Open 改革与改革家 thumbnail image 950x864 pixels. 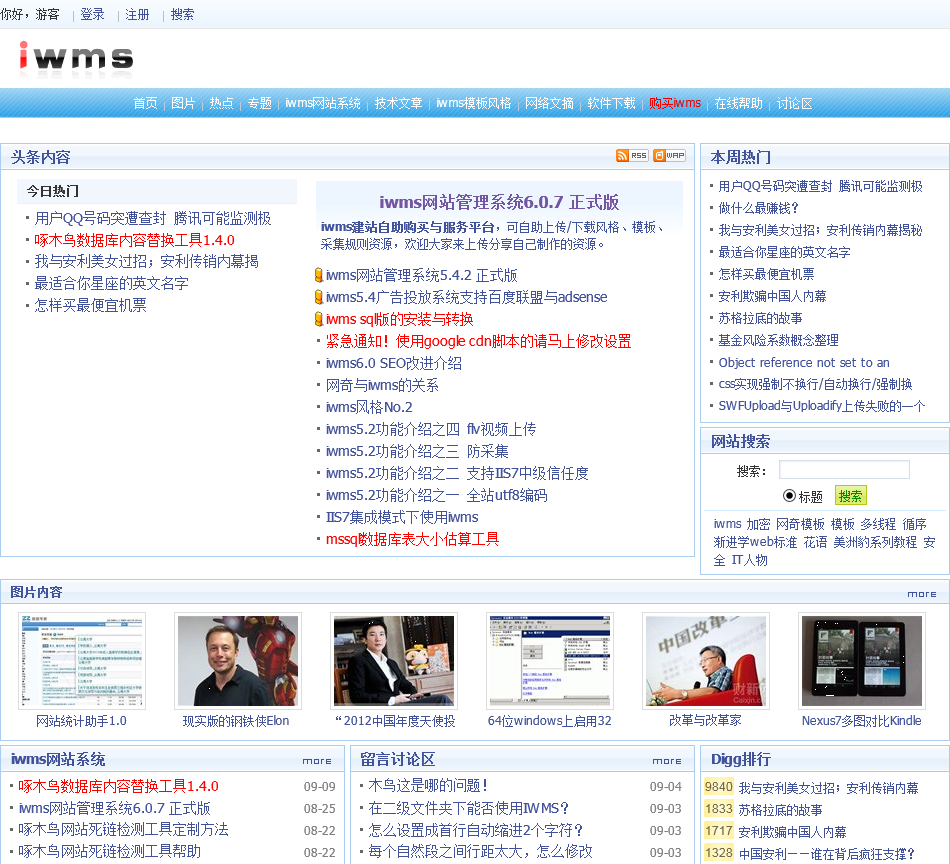(706, 660)
